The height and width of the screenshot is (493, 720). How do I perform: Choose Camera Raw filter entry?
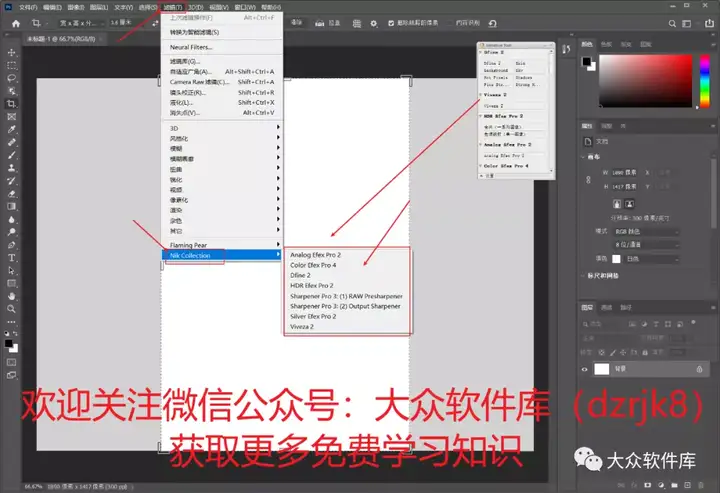pyautogui.click(x=222, y=82)
